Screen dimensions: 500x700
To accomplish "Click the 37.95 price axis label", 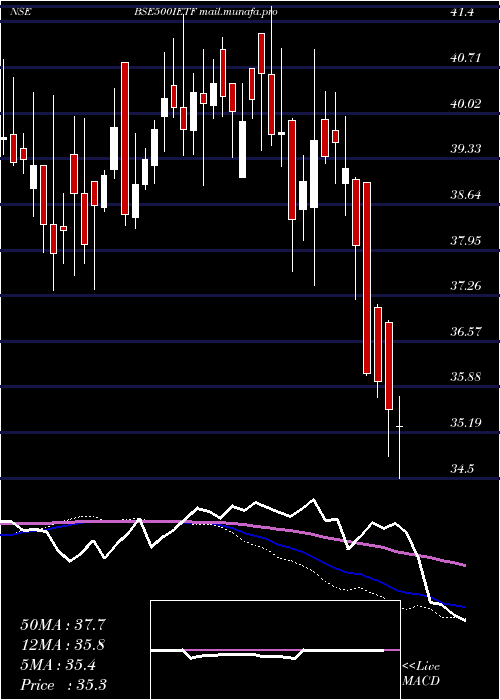I will [466, 241].
